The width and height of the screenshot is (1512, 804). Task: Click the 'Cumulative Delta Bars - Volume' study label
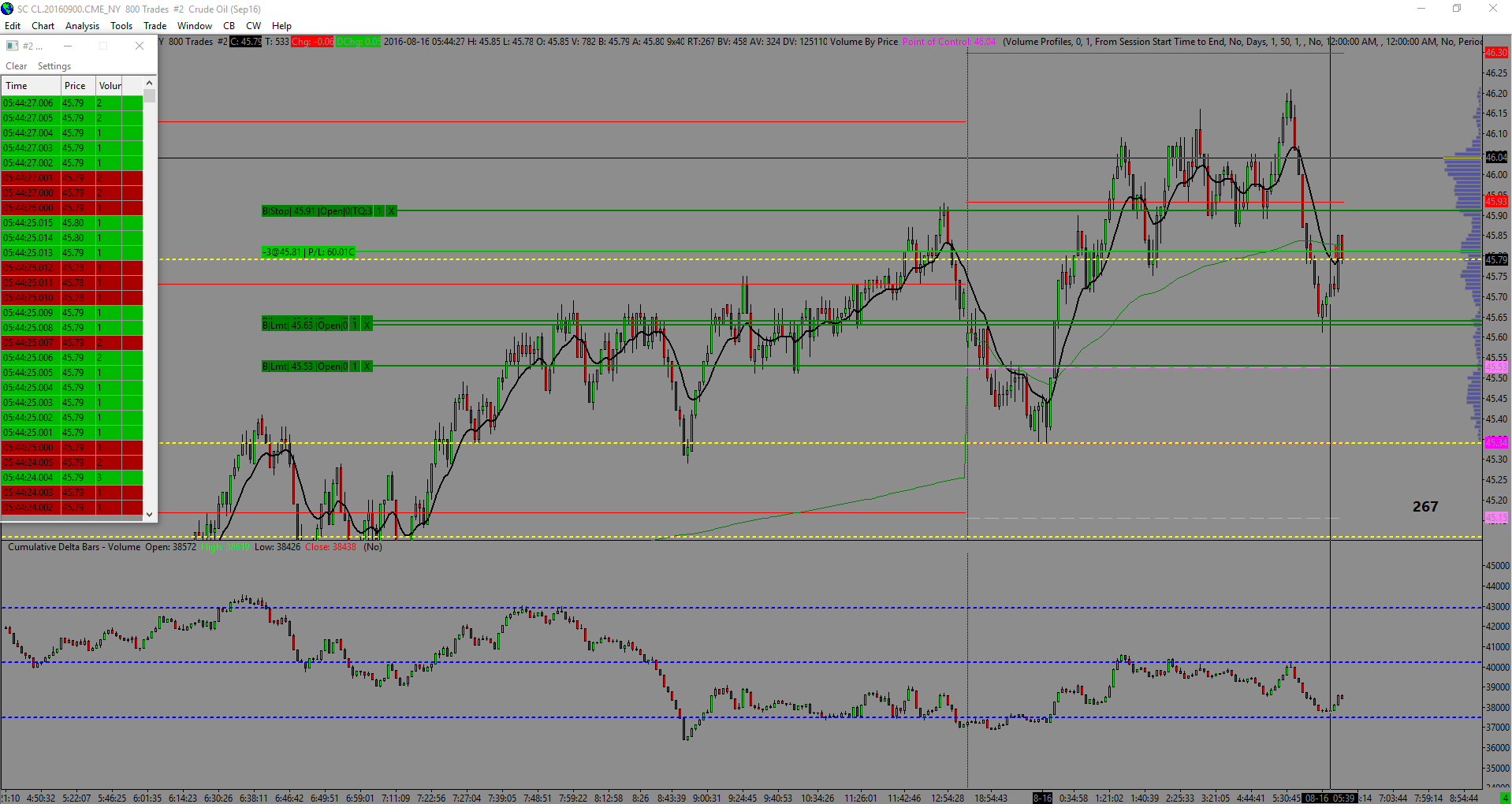click(x=74, y=547)
